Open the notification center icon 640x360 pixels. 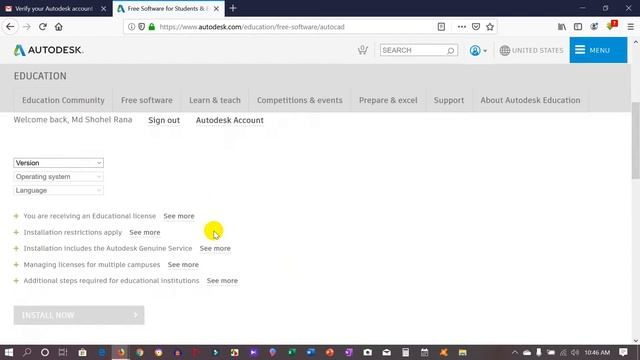point(623,352)
